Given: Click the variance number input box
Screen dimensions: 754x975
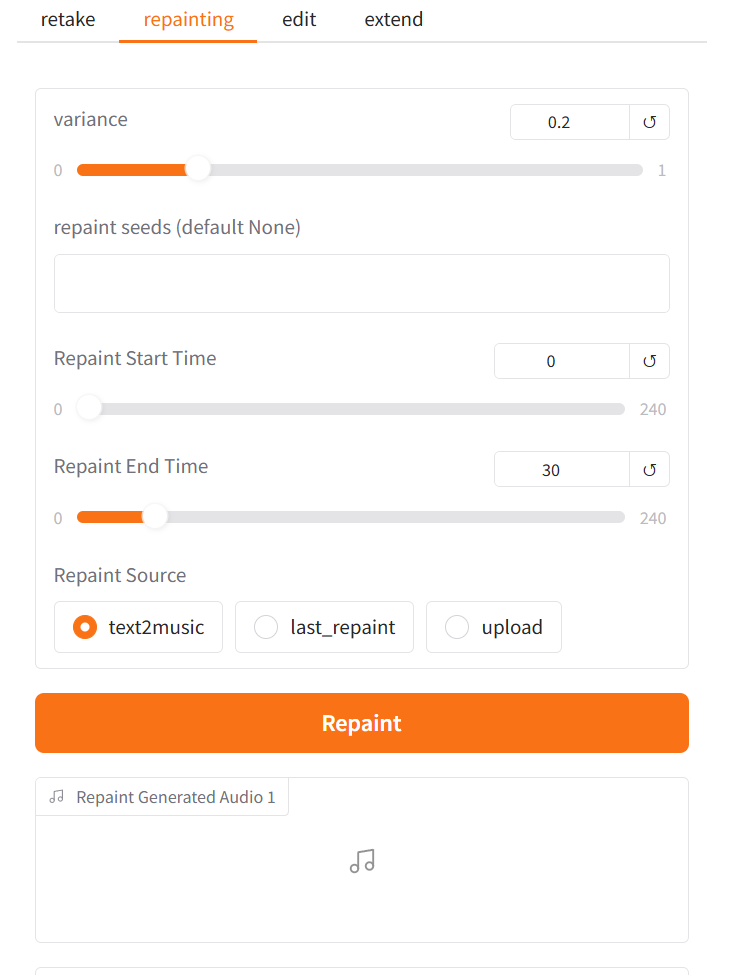Looking at the screenshot, I should (x=569, y=122).
